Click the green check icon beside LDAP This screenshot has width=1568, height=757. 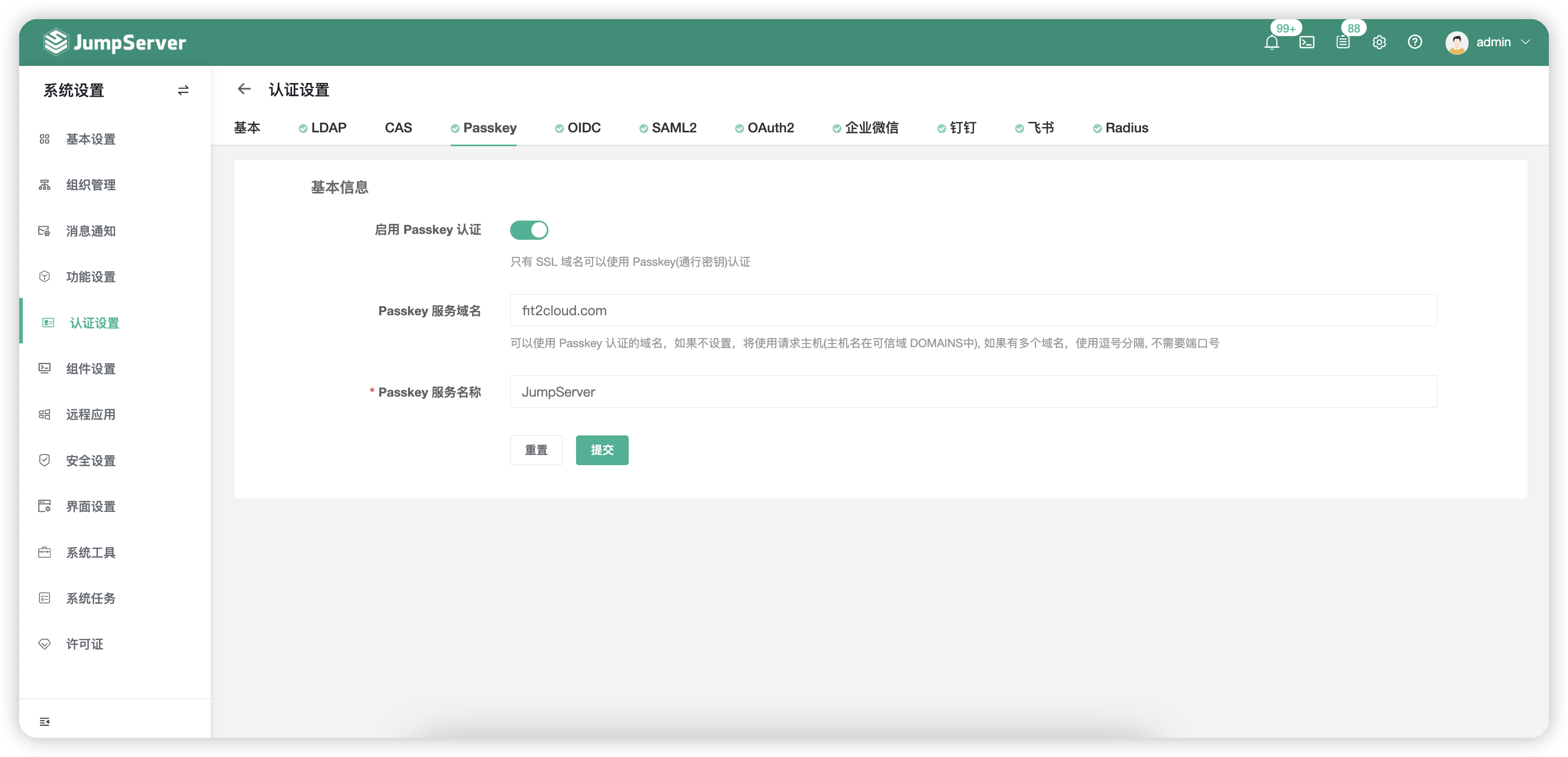[303, 129]
